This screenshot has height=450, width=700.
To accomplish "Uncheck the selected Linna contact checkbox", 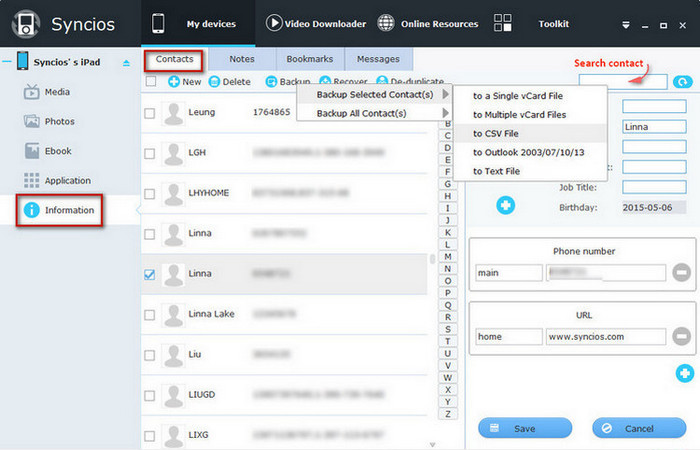I will pyautogui.click(x=150, y=274).
